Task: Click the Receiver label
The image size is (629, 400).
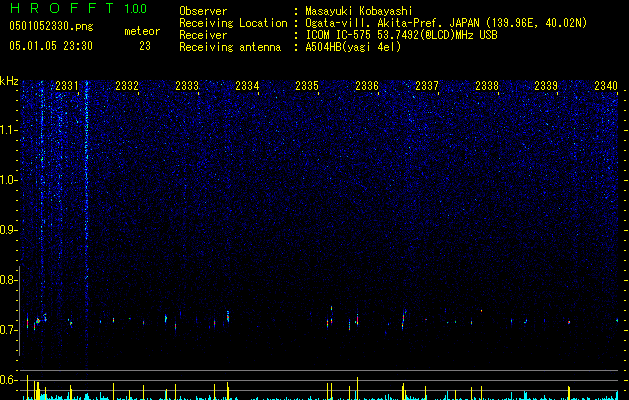Action: tap(203, 35)
